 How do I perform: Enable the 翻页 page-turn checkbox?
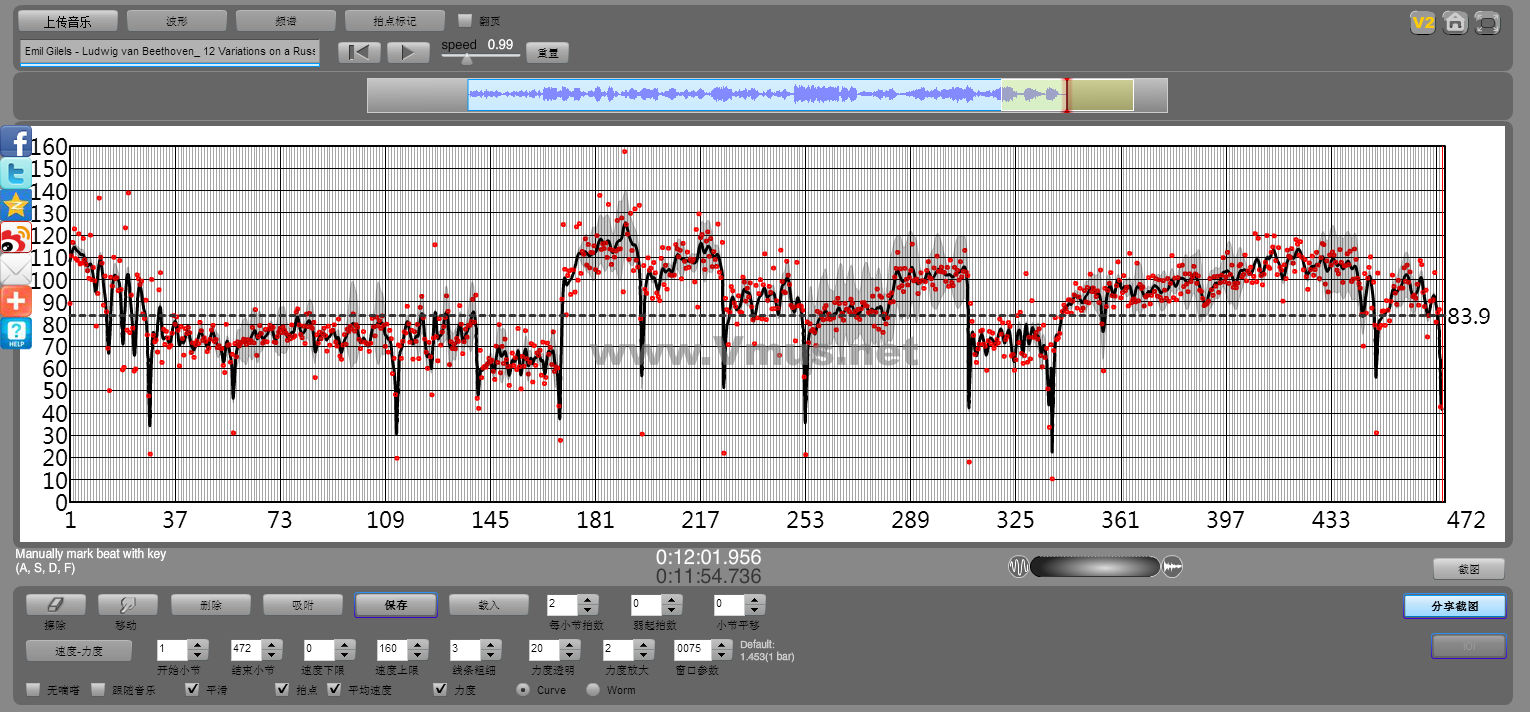[x=465, y=20]
